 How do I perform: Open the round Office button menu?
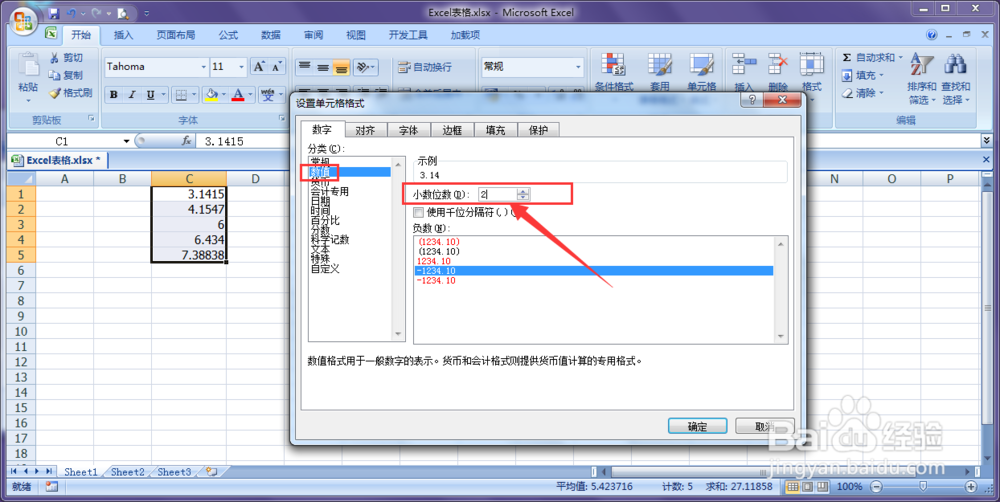click(x=23, y=20)
